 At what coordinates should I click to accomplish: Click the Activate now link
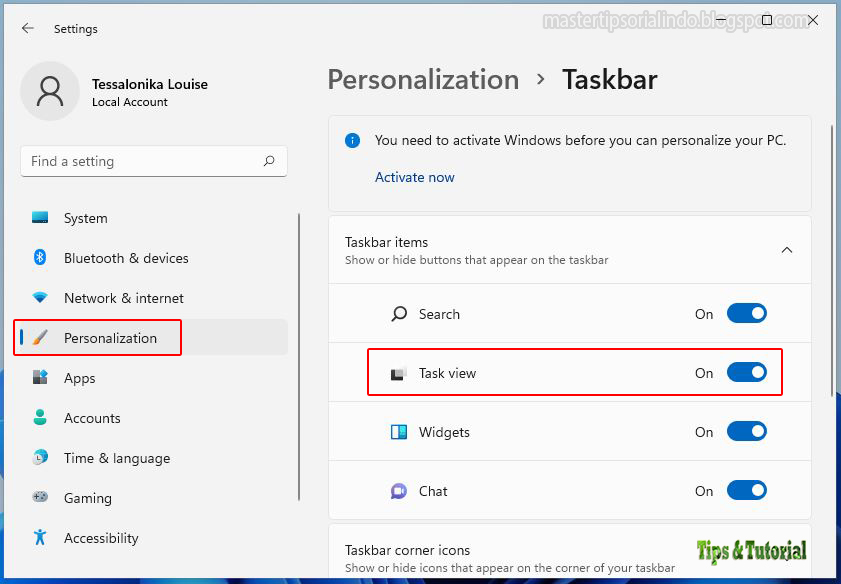click(415, 177)
